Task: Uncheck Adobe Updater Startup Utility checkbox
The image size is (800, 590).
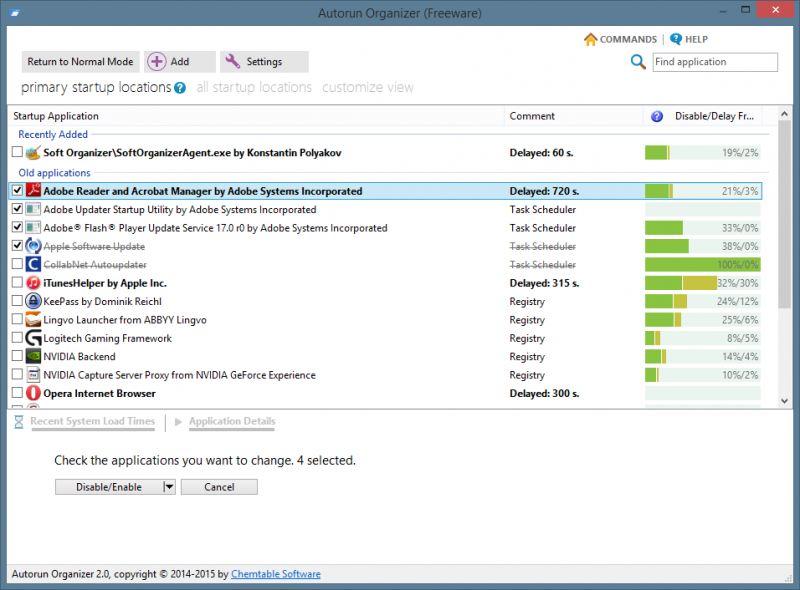Action: point(17,208)
